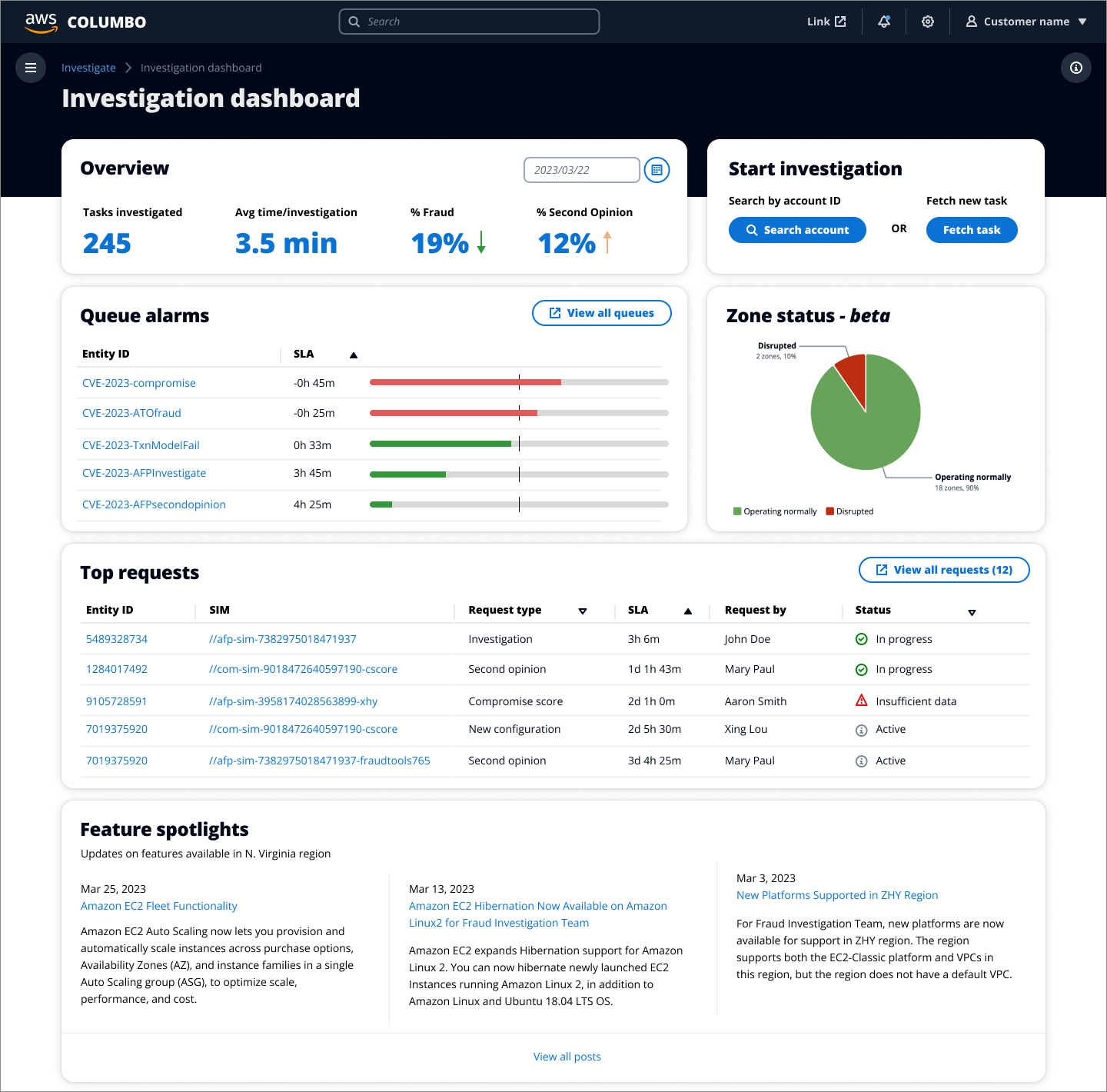Click the Entity ID header in Top requests

tap(110, 610)
